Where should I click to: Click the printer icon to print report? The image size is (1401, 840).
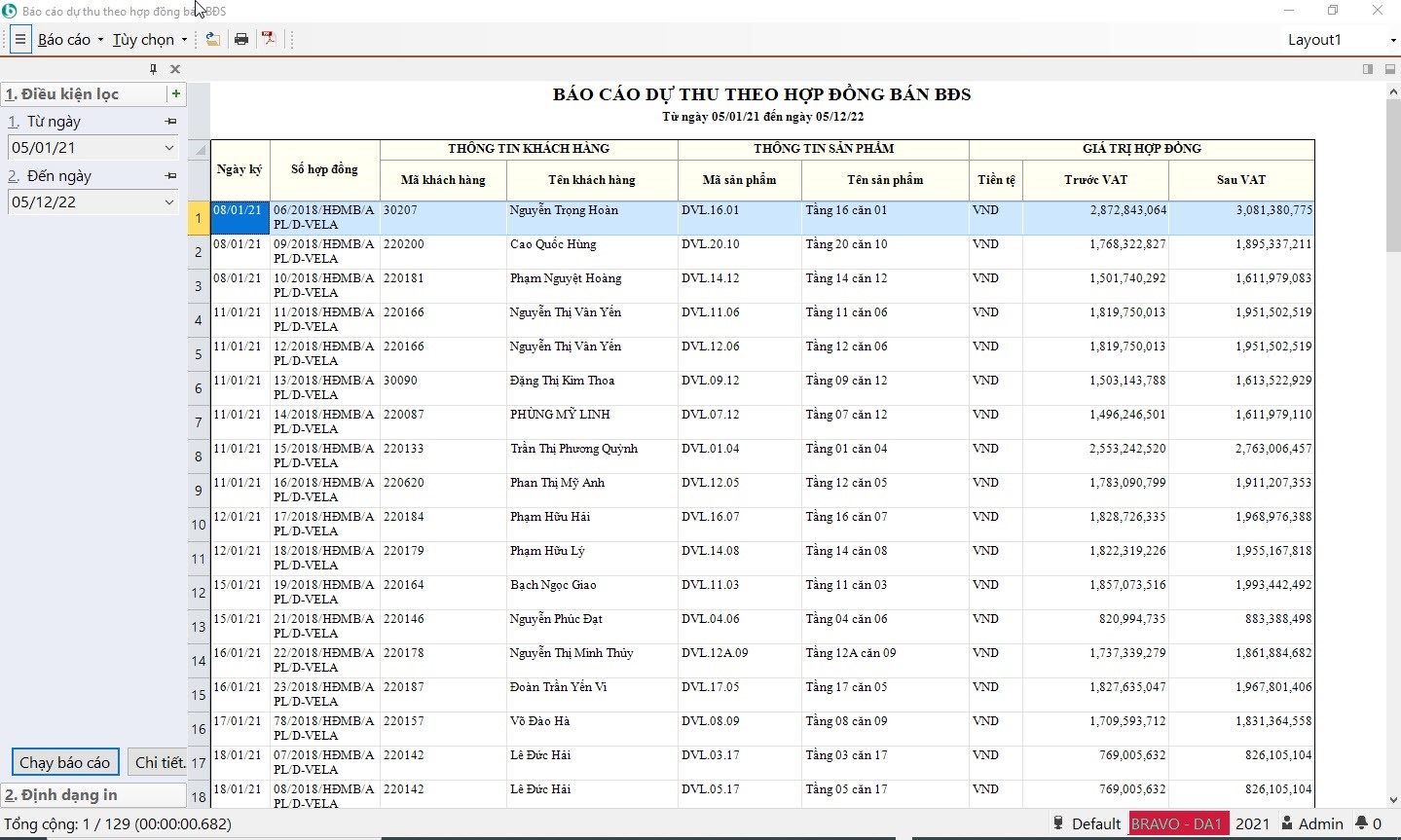240,40
